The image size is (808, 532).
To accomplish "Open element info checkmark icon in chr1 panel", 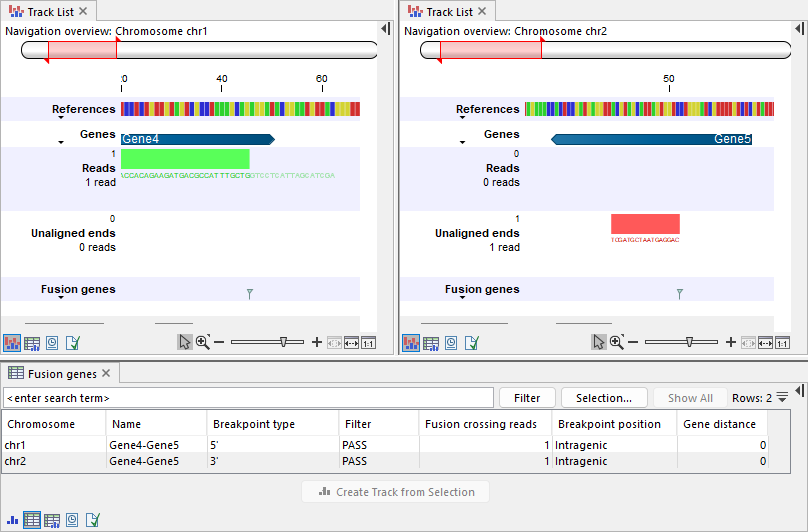I will [73, 343].
